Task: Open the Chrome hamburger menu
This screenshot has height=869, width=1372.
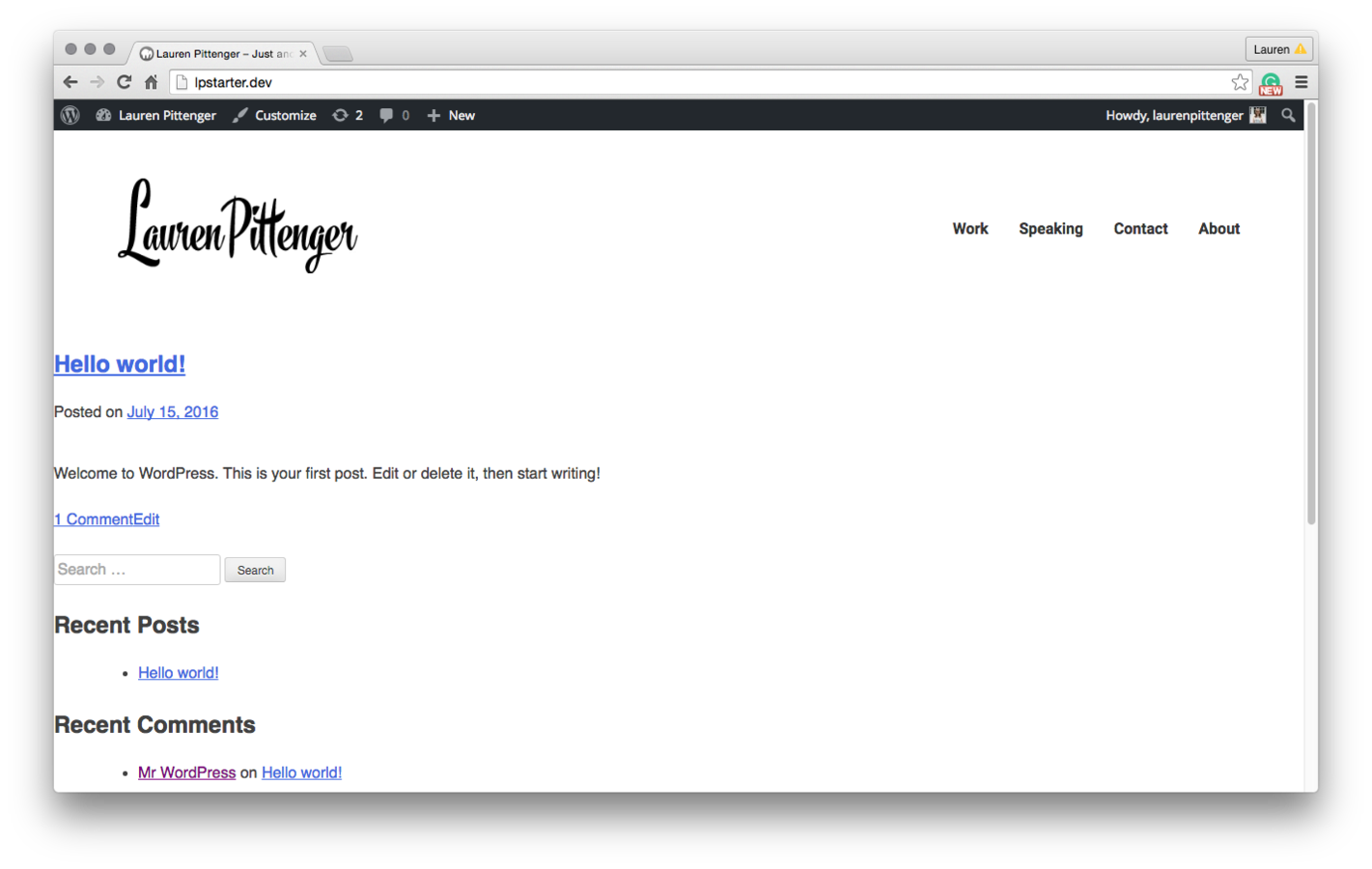Action: point(1301,82)
